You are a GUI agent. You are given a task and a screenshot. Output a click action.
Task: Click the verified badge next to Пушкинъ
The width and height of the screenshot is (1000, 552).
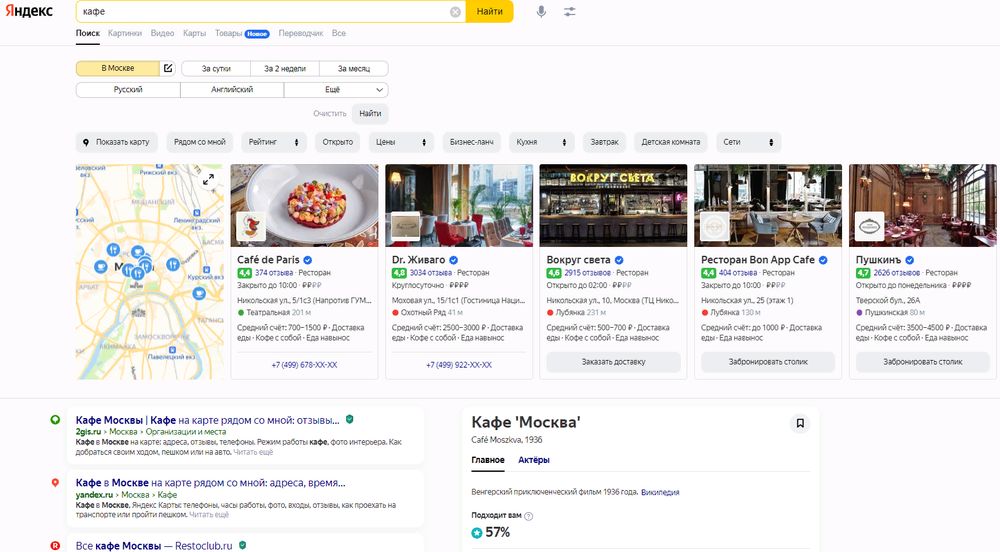click(909, 260)
